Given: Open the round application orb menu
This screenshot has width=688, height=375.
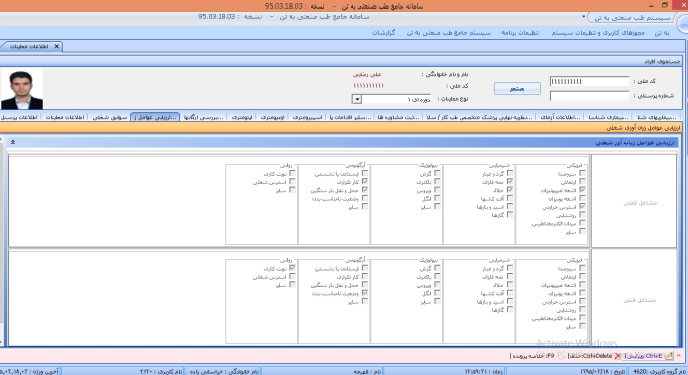Looking at the screenshot, I should 684,24.
